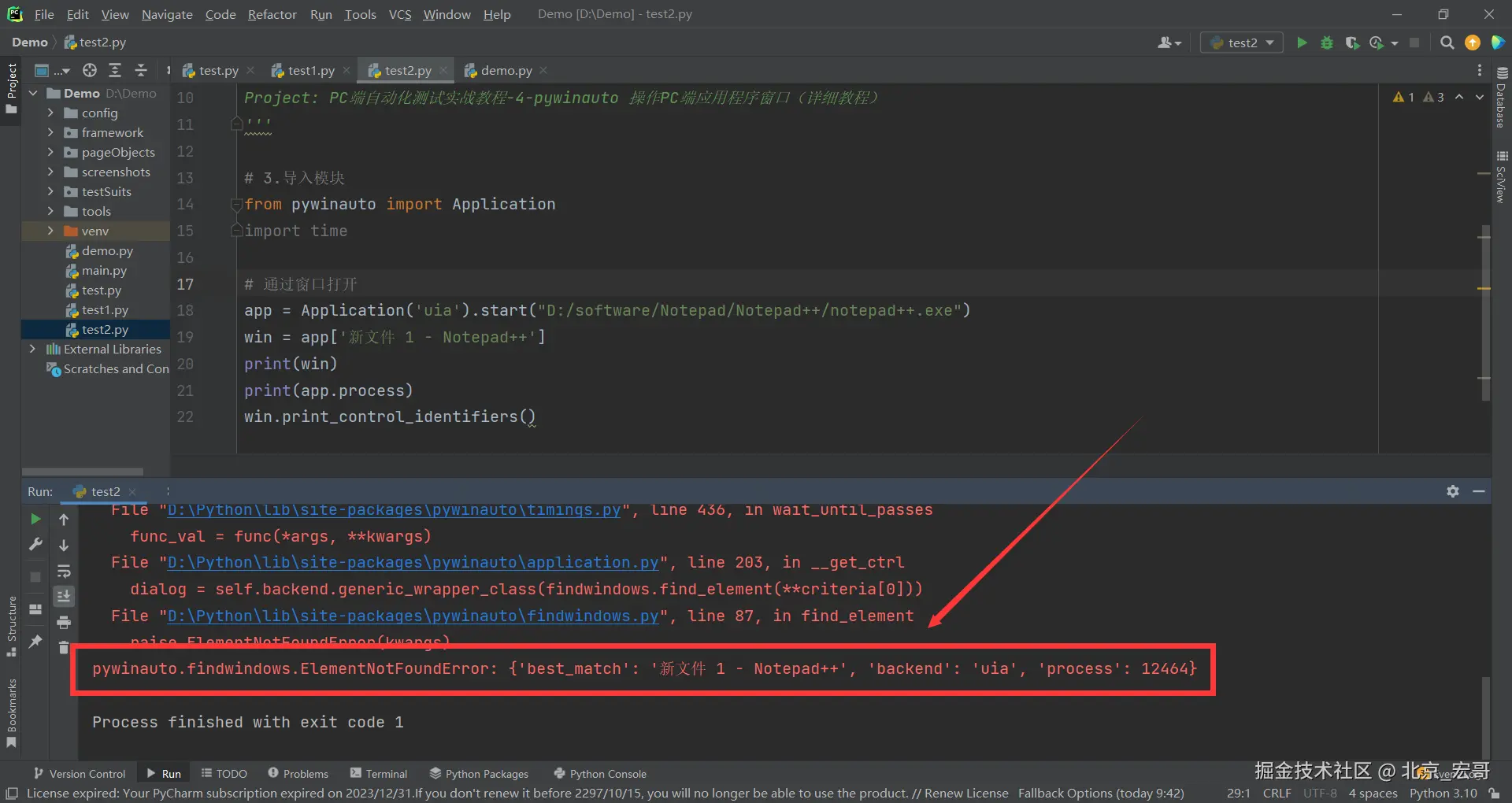This screenshot has height=803, width=1512.
Task: Open the Python Console
Action: coord(600,774)
